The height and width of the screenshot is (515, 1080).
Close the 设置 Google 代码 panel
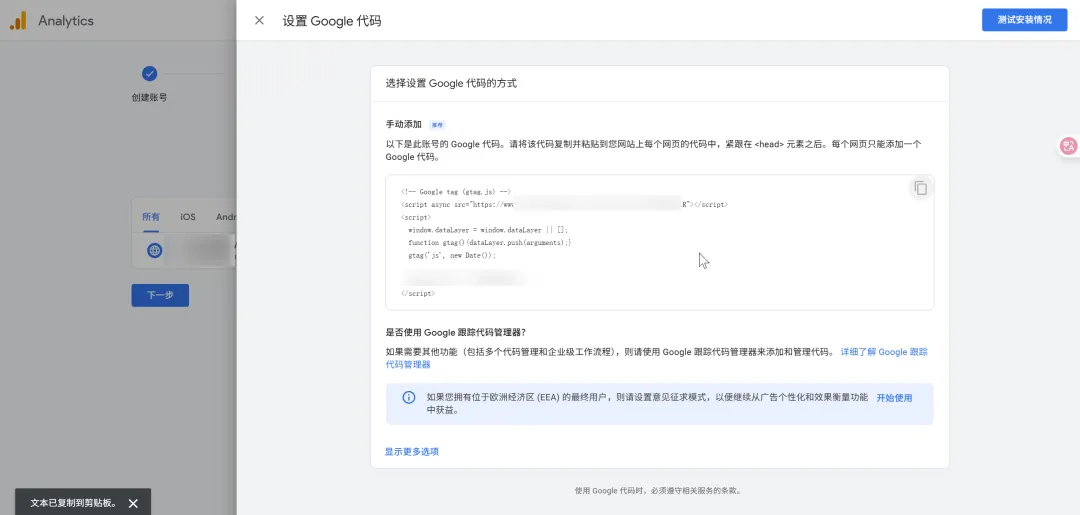(259, 20)
